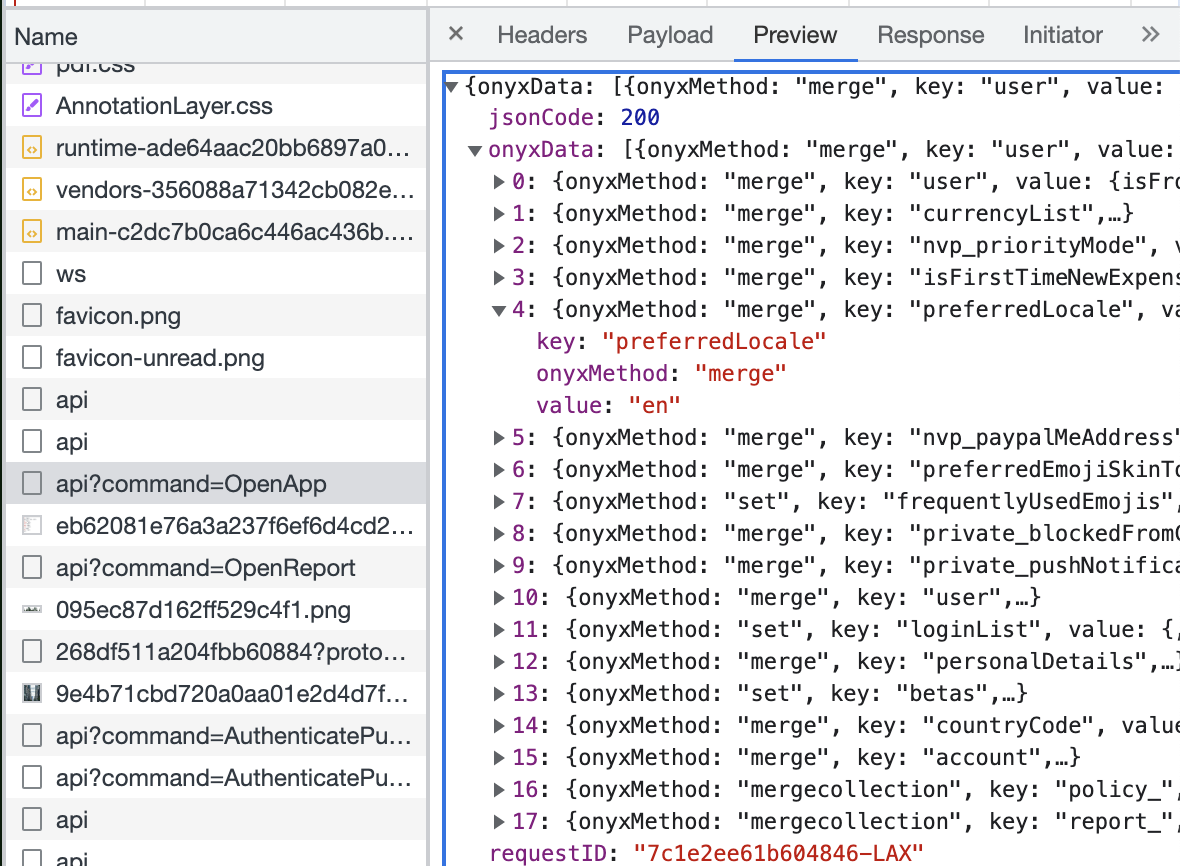Open the Initiator tab
The width and height of the screenshot is (1180, 866).
point(1063,35)
